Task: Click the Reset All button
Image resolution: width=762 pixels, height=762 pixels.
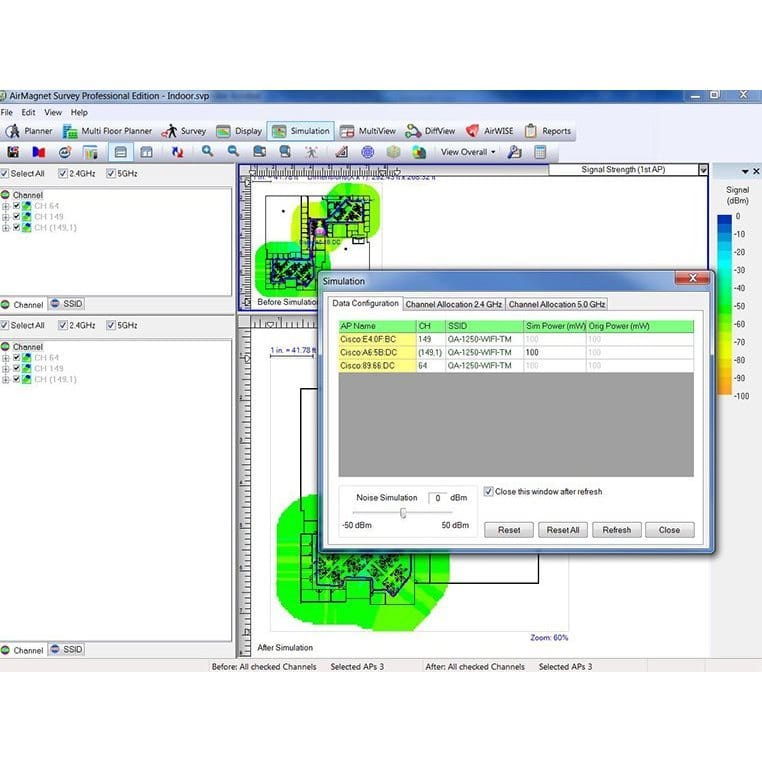Action: coord(563,530)
